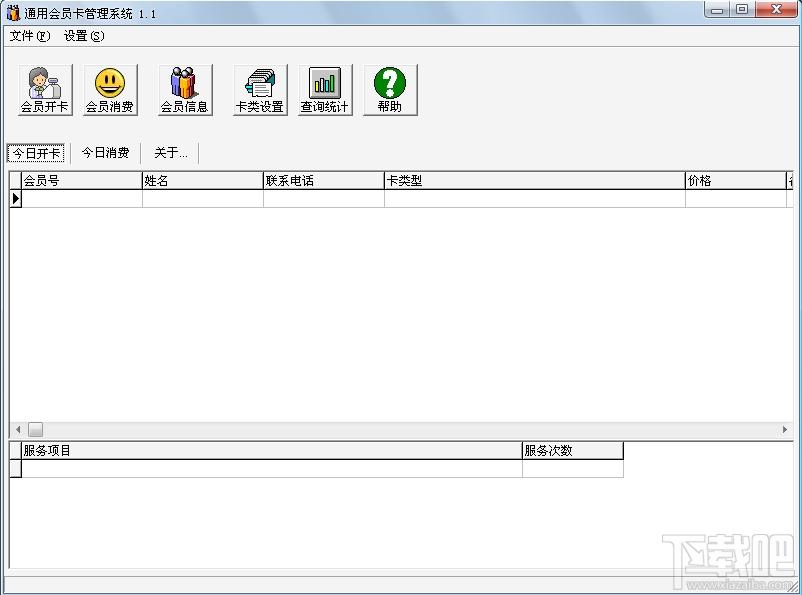
Task: Click the 价格 column header
Action: tap(736, 181)
